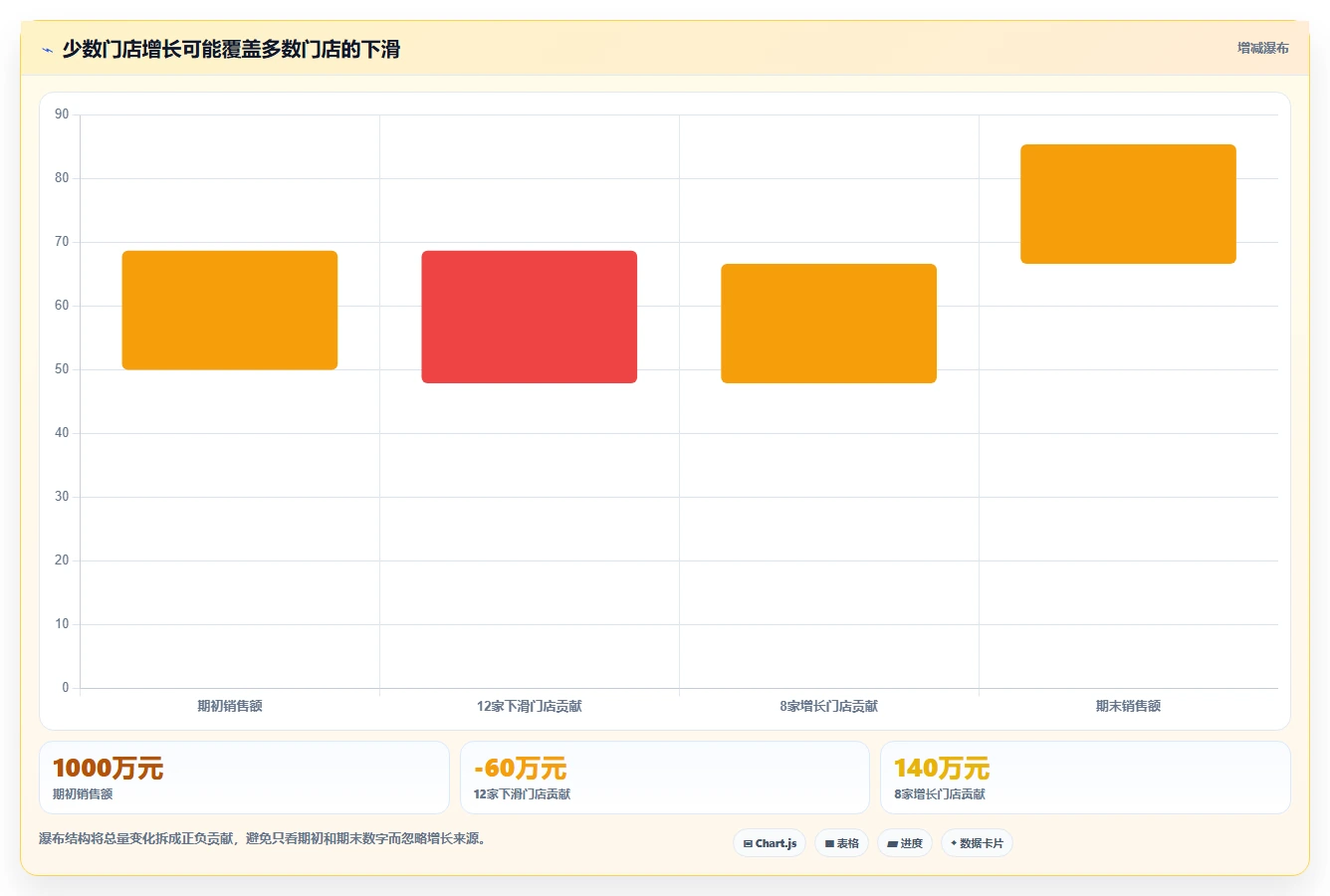Viewport: 1330px width, 896px height.
Task: Click the 8家增长门店贡献 x-axis label
Action: pyautogui.click(x=829, y=706)
